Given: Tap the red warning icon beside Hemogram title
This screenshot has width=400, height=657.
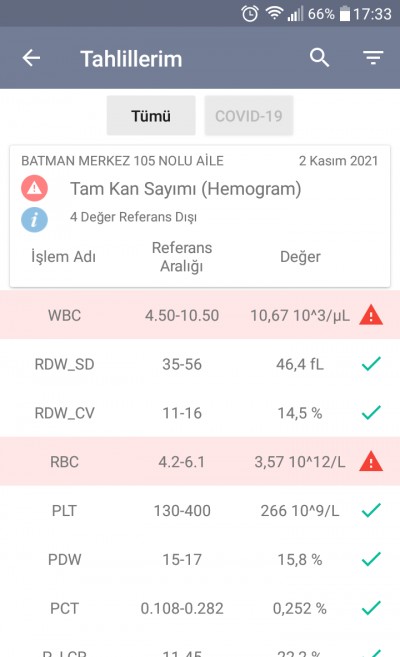Looking at the screenshot, I should (x=34, y=188).
